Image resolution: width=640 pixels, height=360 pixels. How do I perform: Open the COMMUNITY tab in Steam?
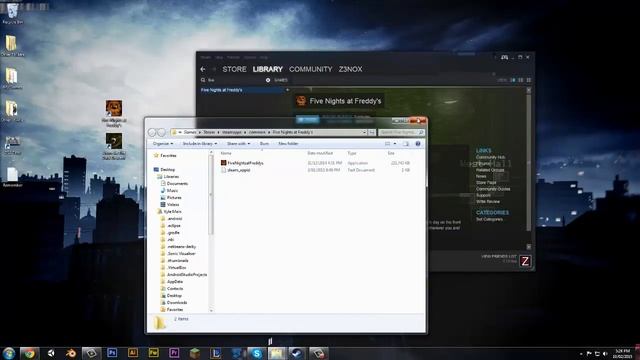pos(311,69)
